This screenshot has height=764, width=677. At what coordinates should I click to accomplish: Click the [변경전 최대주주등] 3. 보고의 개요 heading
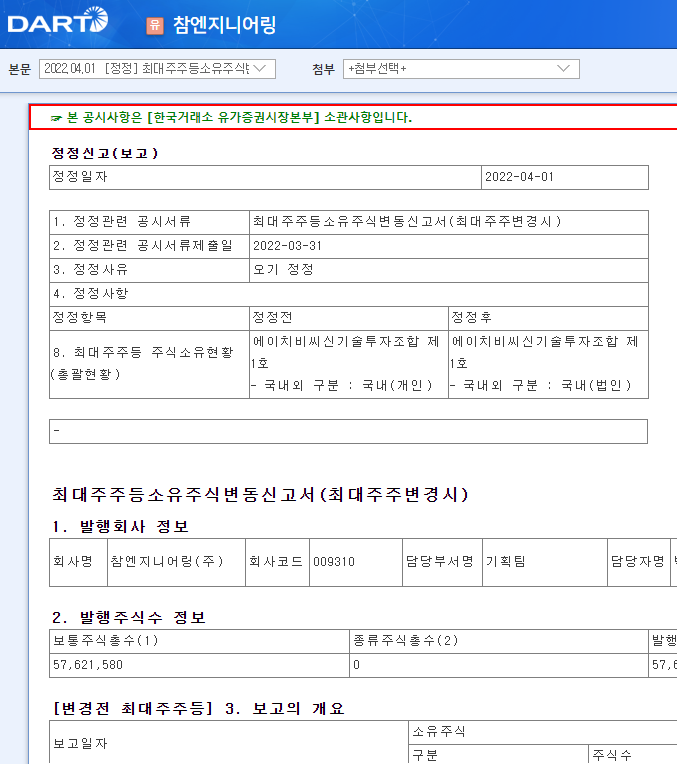point(199,708)
